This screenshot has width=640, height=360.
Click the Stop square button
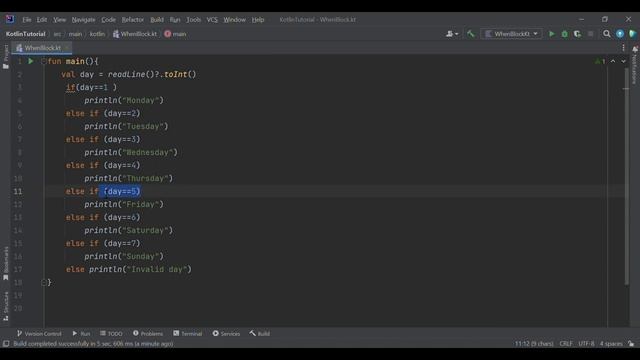590,34
